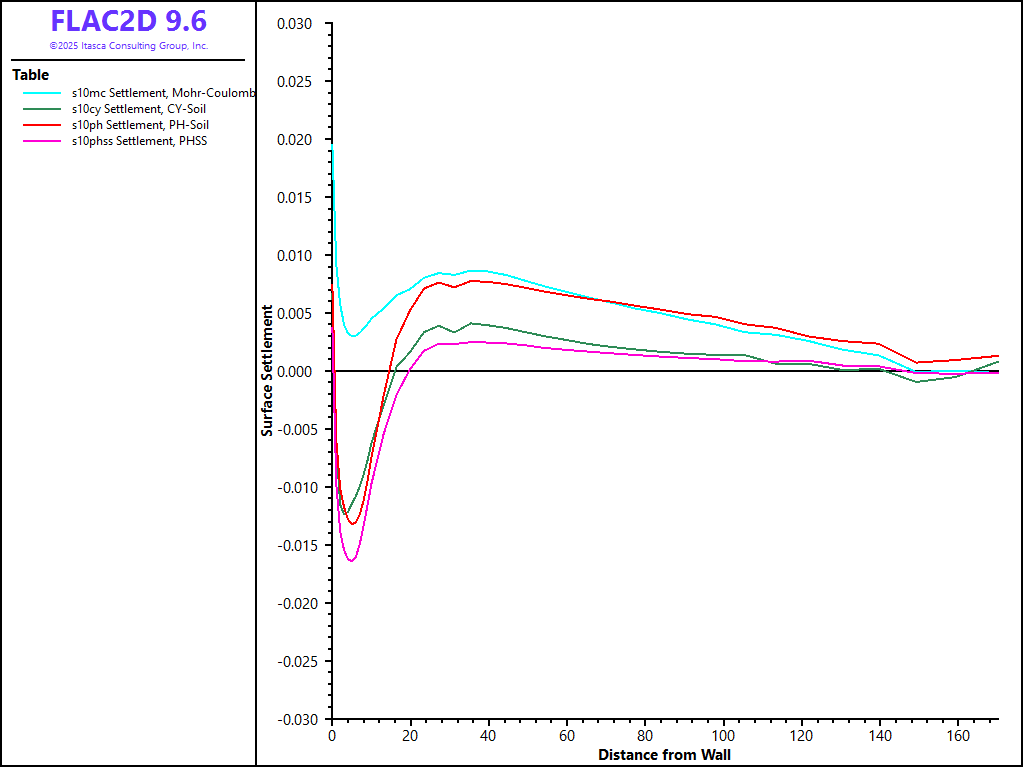Click the FLAC2D 9.6 title

[128, 21]
